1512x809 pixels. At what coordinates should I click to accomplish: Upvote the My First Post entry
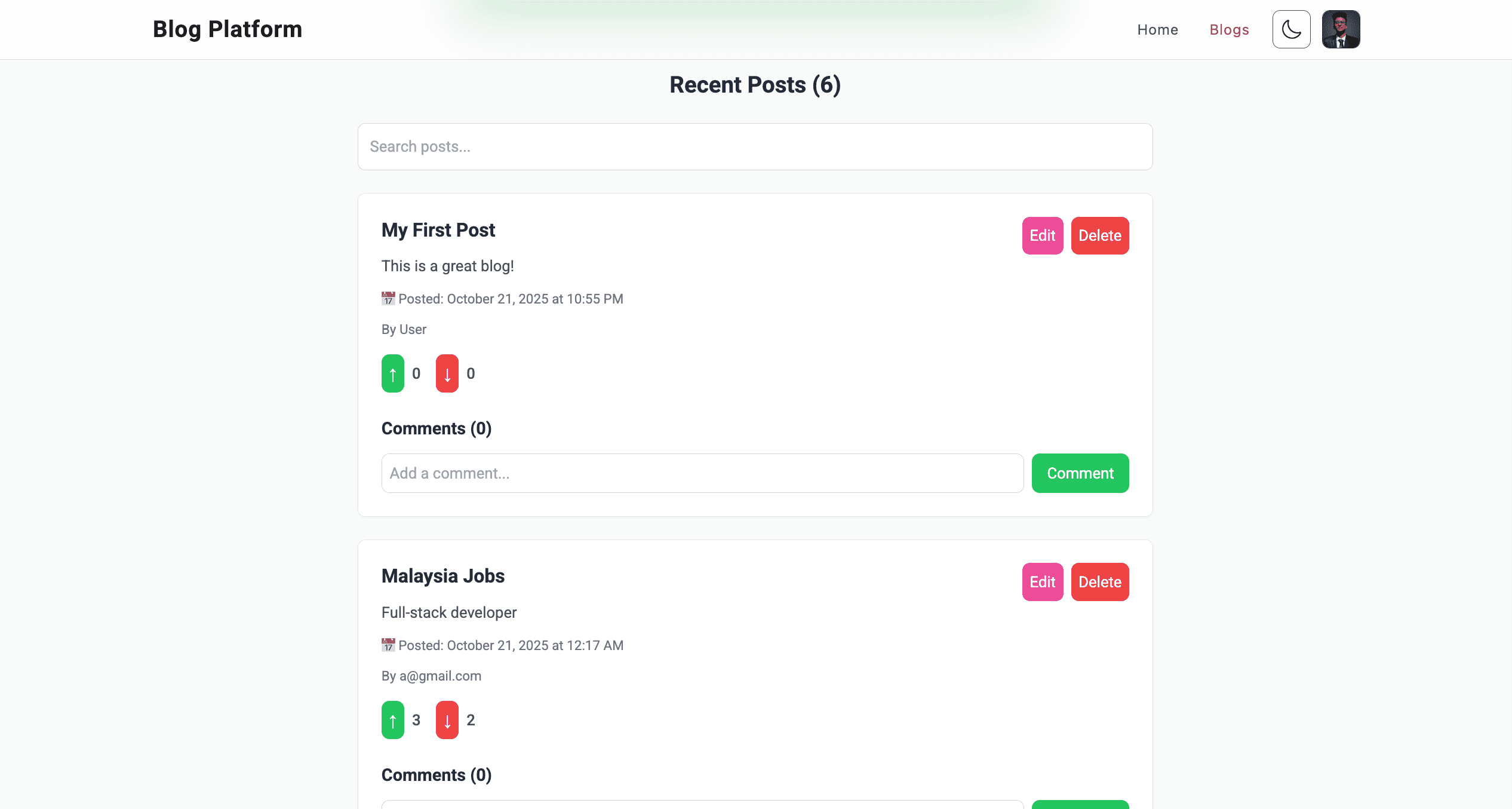(392, 373)
